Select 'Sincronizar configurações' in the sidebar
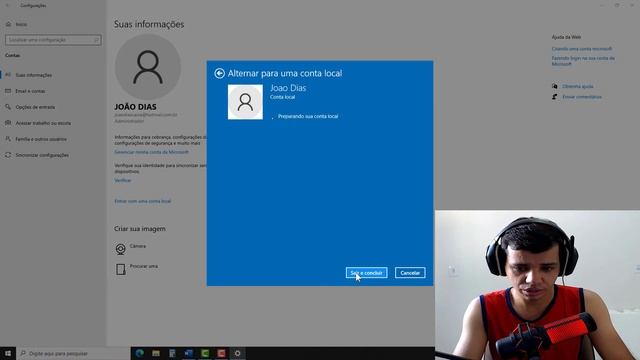Screen dimensions: 640x360 42,155
